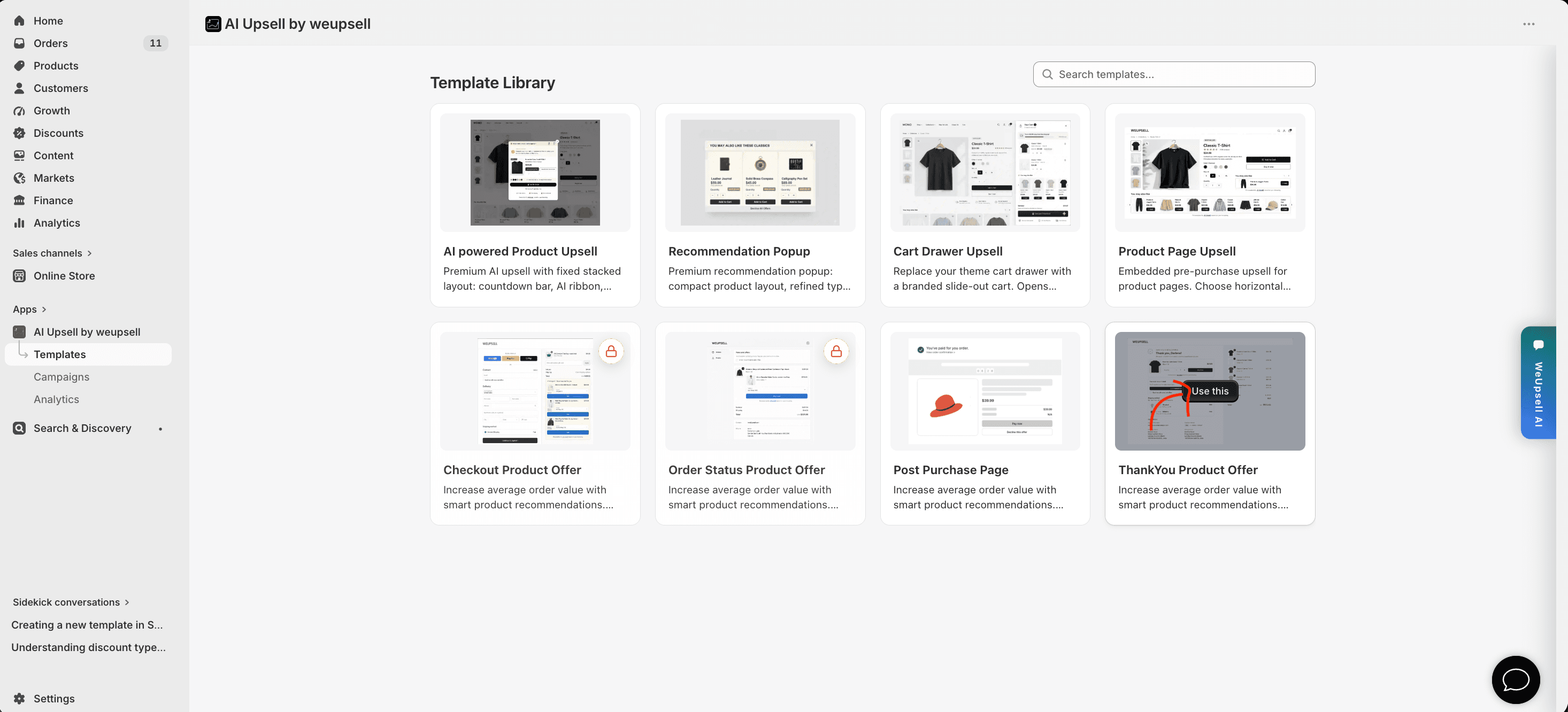Click the AI Upsell app icon in sidebar
Viewport: 1568px width, 712px height.
19,332
